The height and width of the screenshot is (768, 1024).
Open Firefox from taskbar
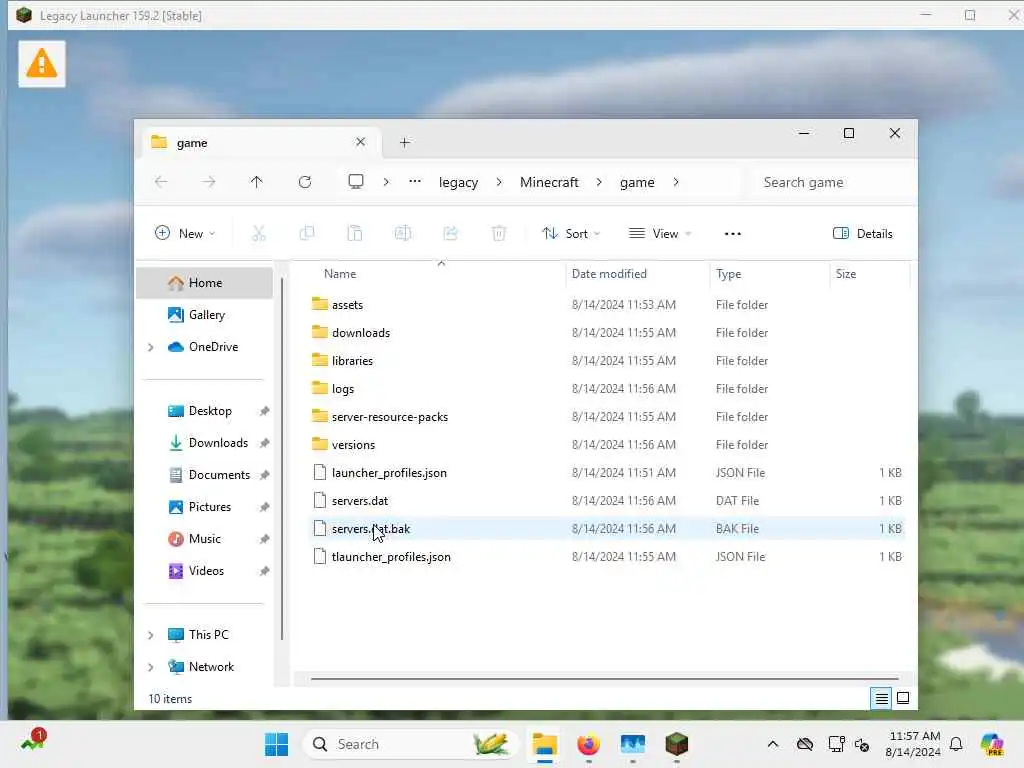[588, 744]
